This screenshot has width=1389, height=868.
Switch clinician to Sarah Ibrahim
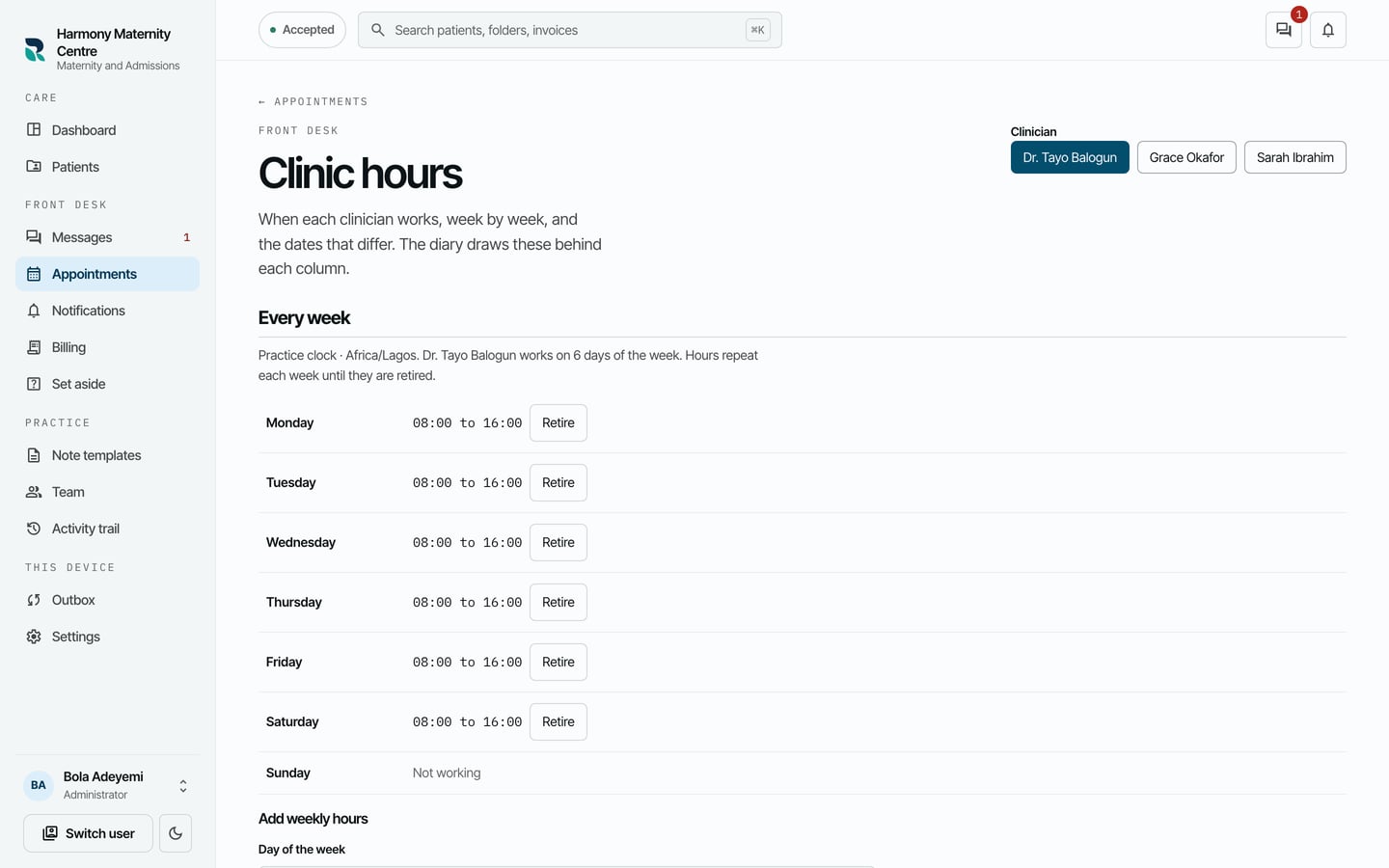(x=1295, y=157)
